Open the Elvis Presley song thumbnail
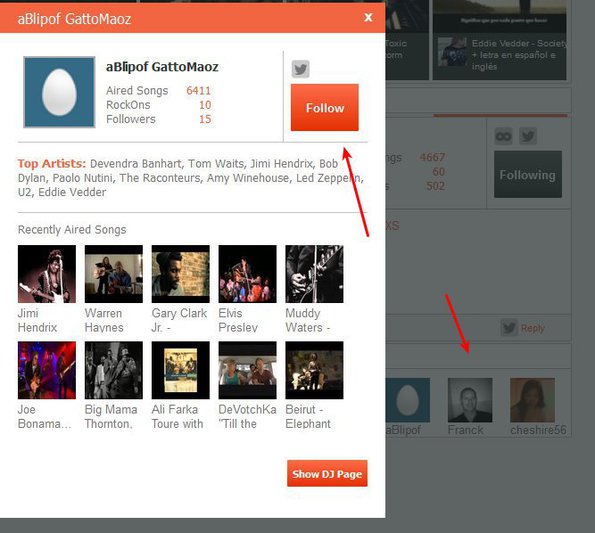595x533 pixels. tap(247, 274)
